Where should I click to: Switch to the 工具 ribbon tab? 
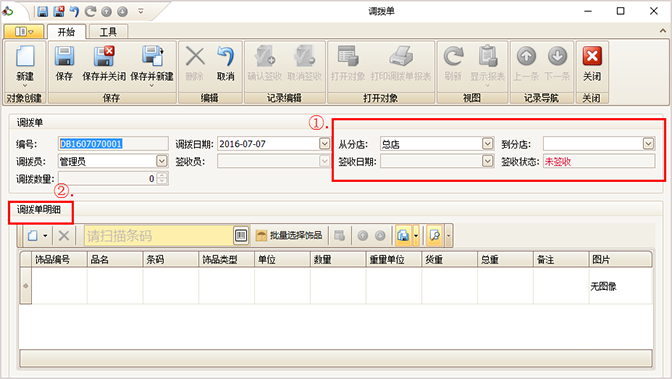click(x=108, y=32)
